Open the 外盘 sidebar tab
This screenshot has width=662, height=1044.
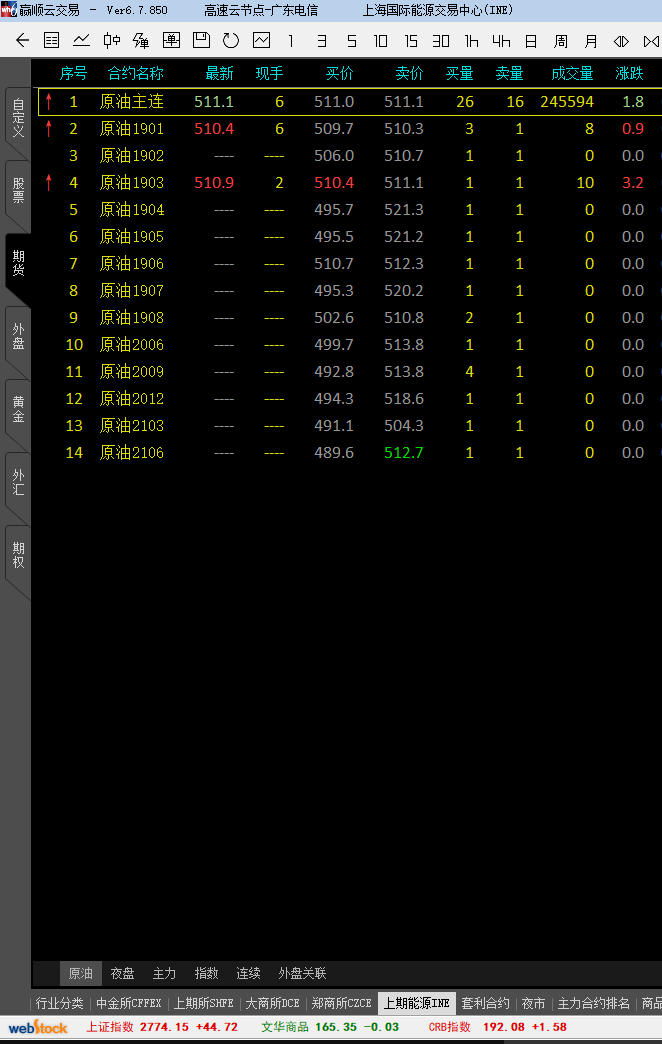click(18, 337)
